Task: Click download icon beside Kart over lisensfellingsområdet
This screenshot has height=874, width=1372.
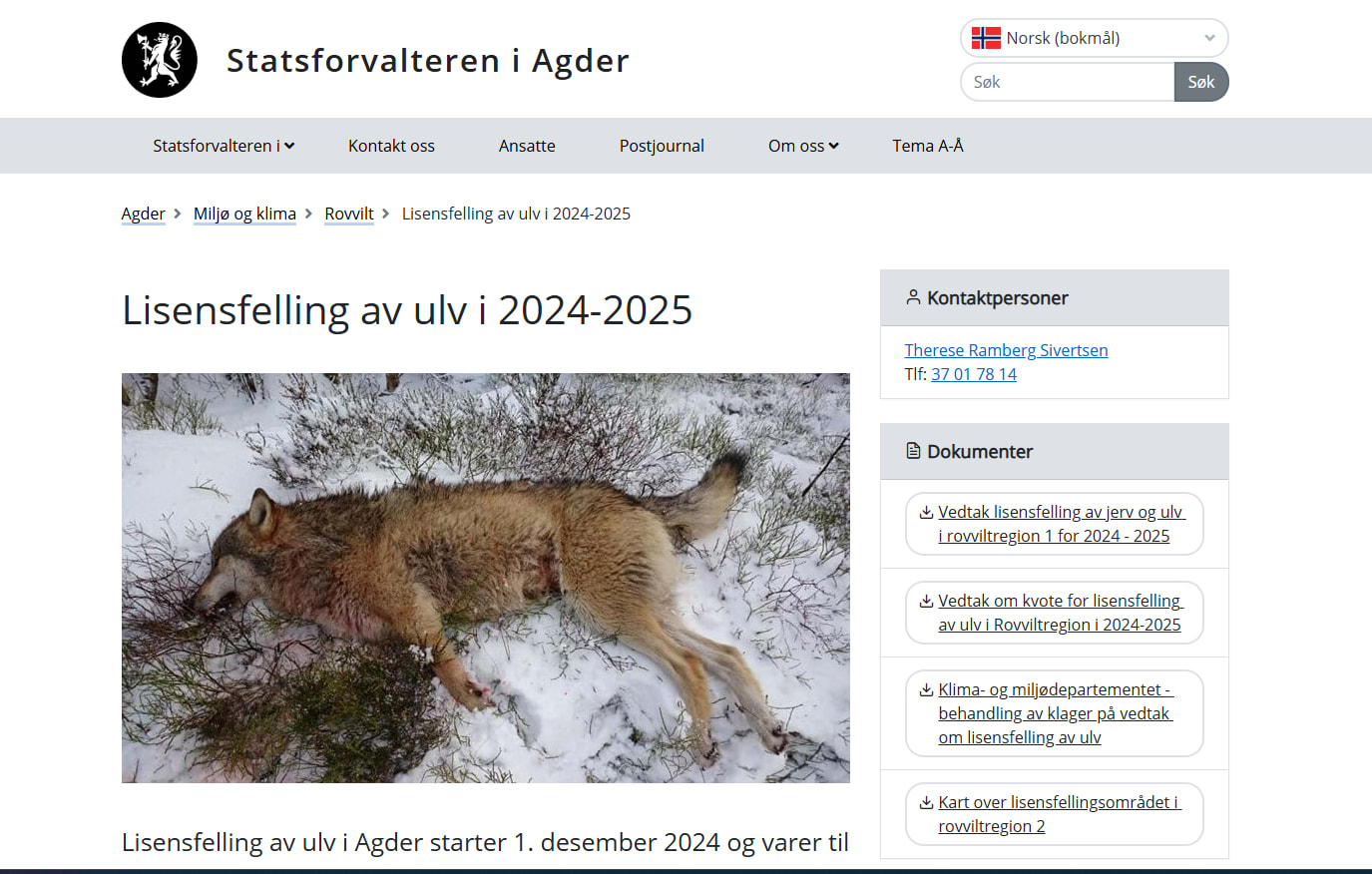Action: [926, 802]
